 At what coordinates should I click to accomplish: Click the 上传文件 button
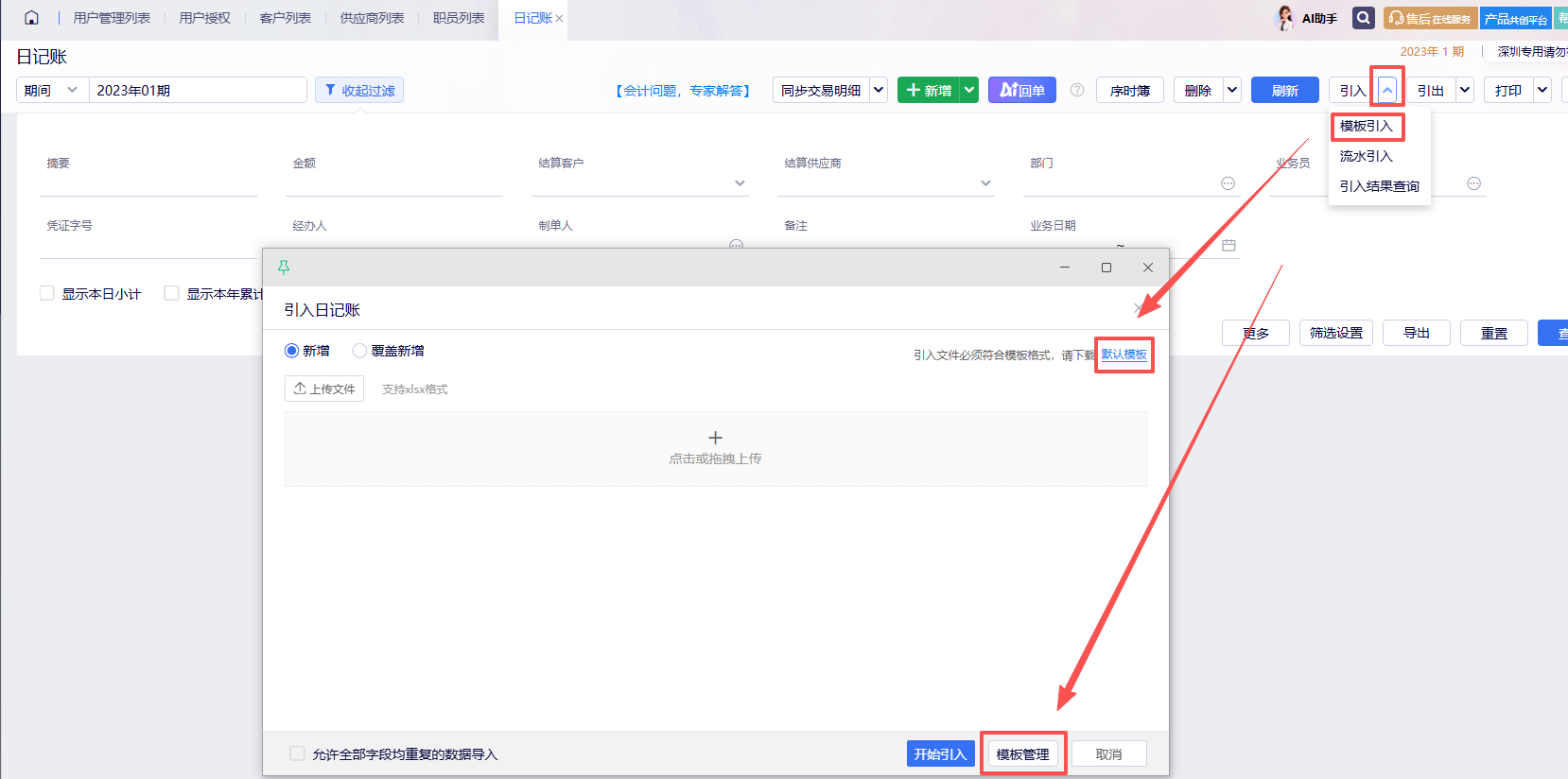[324, 389]
